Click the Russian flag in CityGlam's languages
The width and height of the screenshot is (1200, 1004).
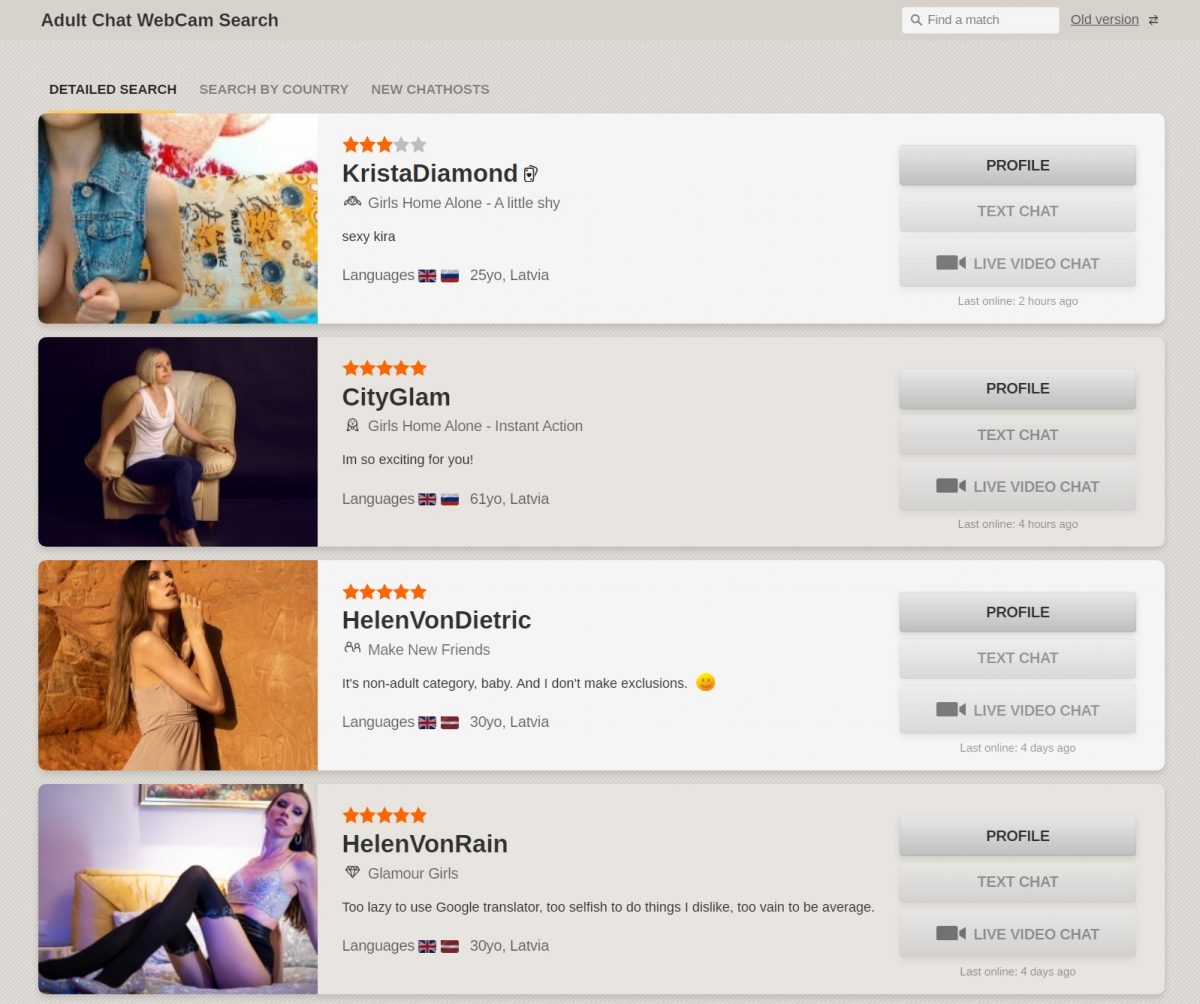pos(450,499)
